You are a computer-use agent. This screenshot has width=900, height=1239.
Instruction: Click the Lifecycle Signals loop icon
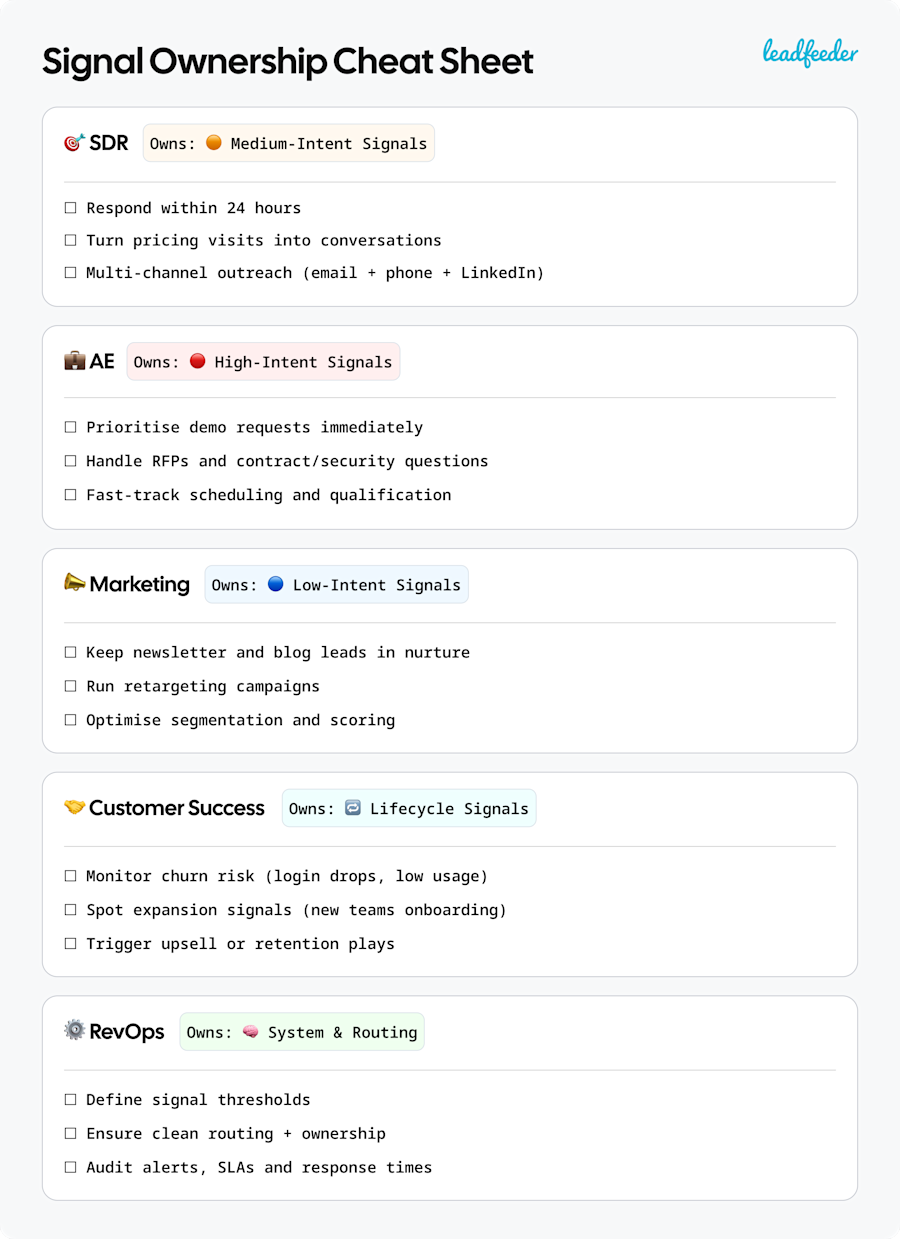tap(352, 808)
